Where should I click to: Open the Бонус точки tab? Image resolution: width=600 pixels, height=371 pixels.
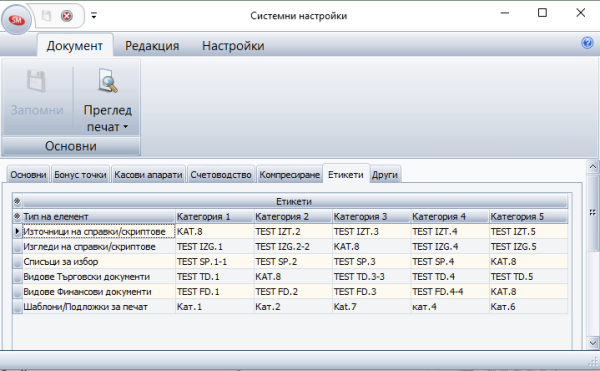tap(80, 175)
